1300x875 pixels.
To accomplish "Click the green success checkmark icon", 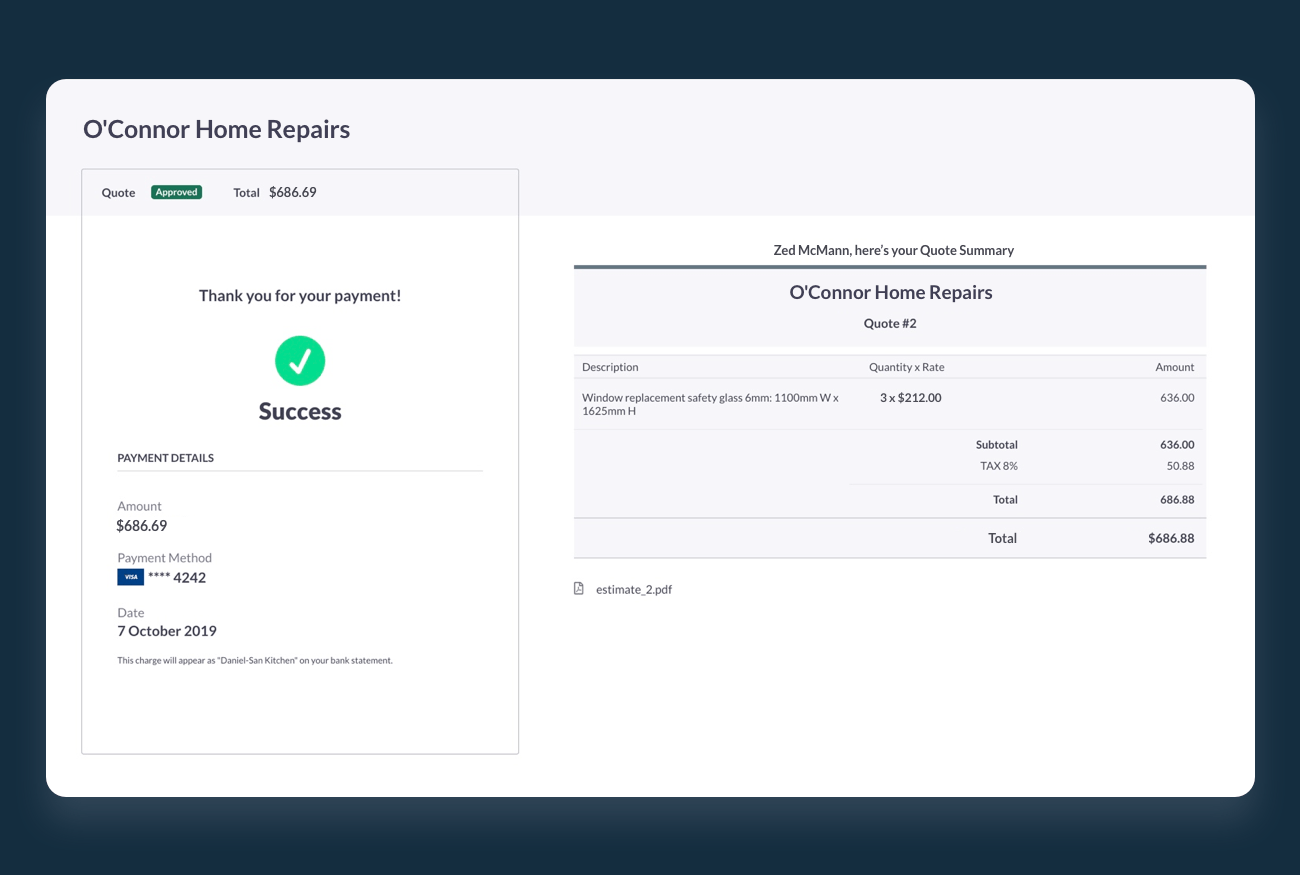I will click(x=300, y=361).
